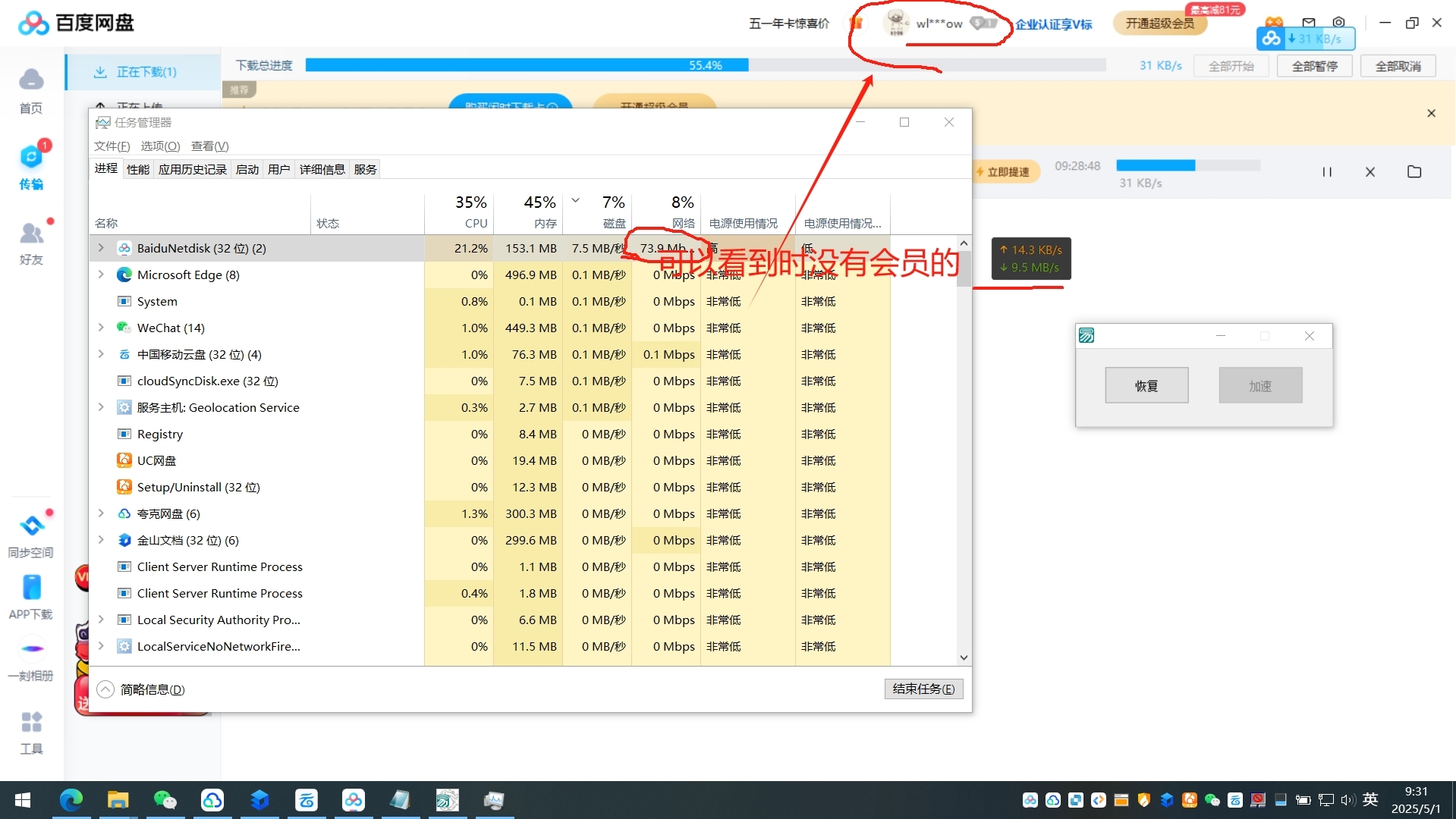Click the download item progress bar

1188,165
